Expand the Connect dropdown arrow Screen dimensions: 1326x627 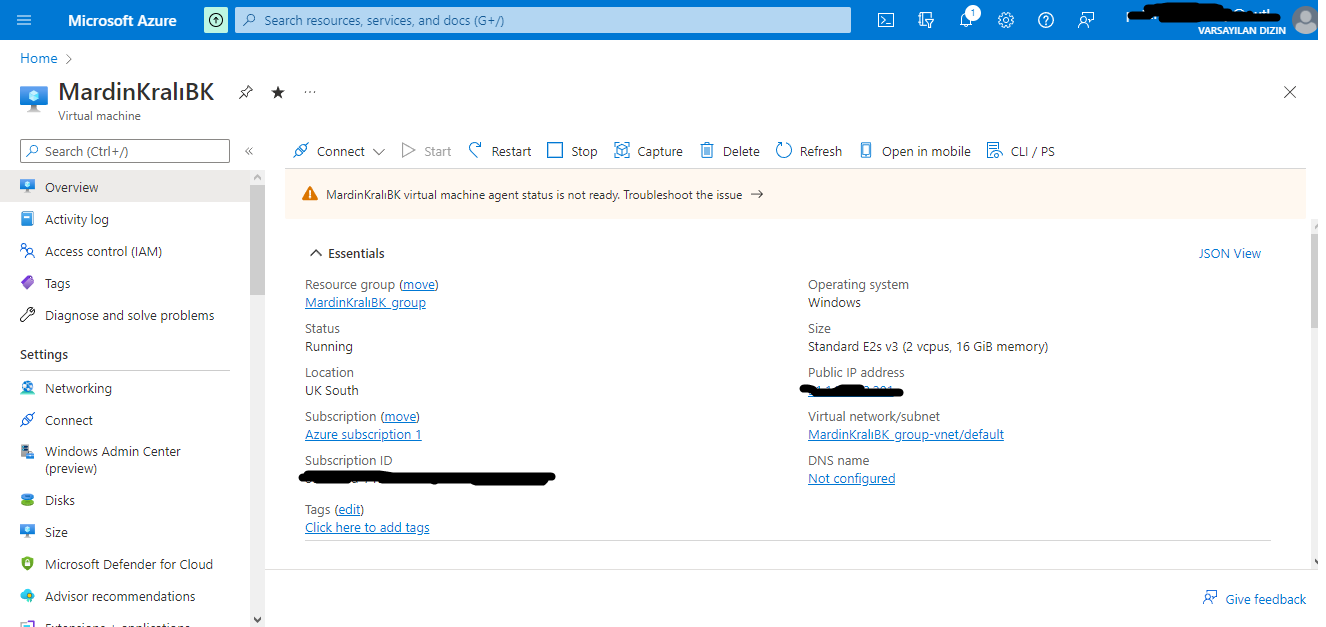378,152
